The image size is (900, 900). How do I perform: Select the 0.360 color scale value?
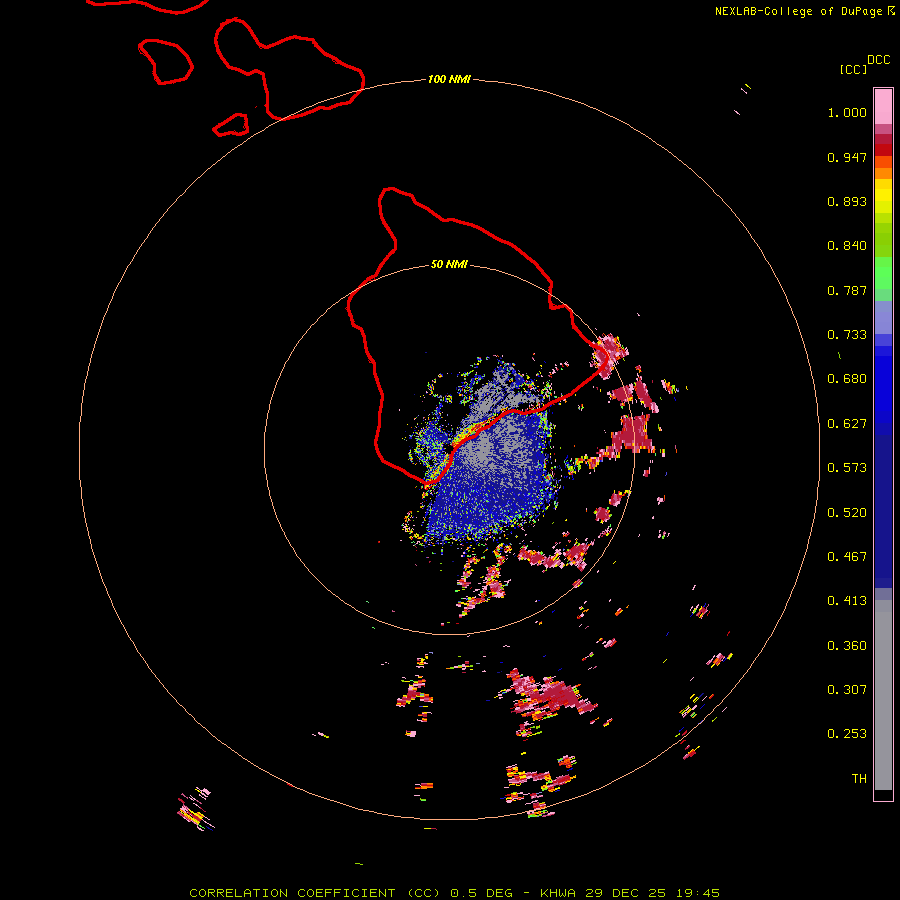[x=847, y=646]
